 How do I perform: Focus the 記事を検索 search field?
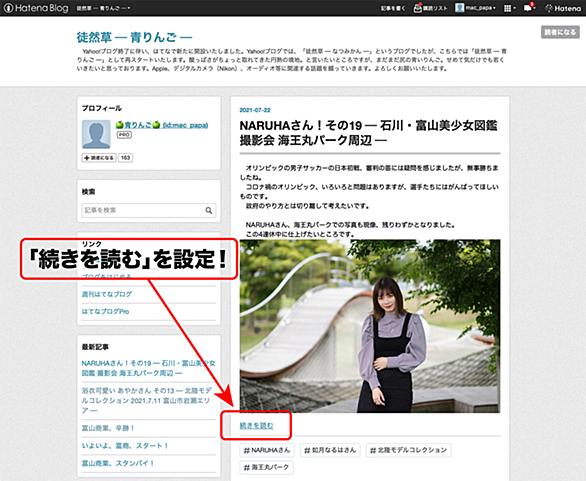149,210
